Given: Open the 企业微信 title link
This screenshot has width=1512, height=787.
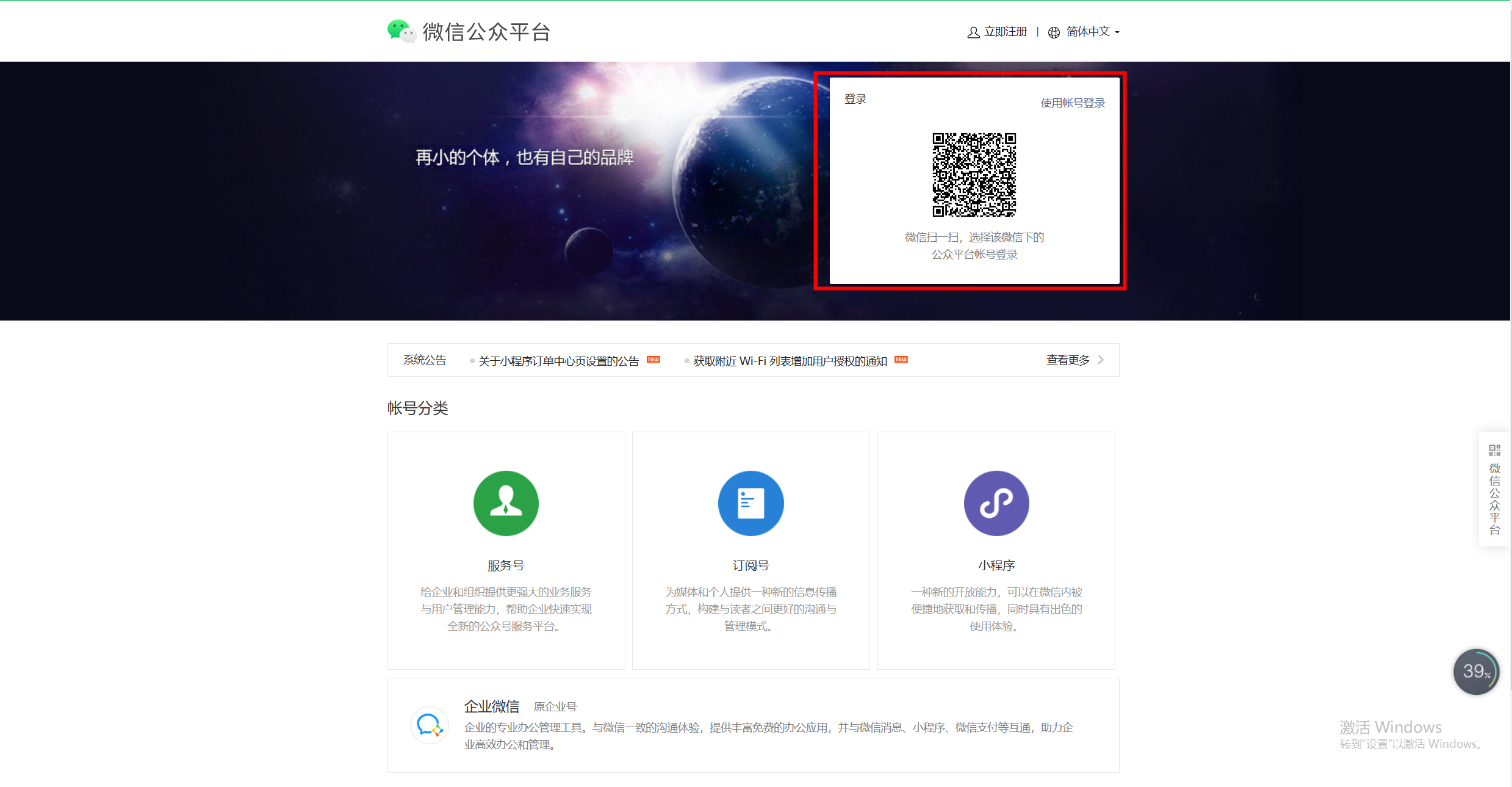Looking at the screenshot, I should [x=492, y=706].
